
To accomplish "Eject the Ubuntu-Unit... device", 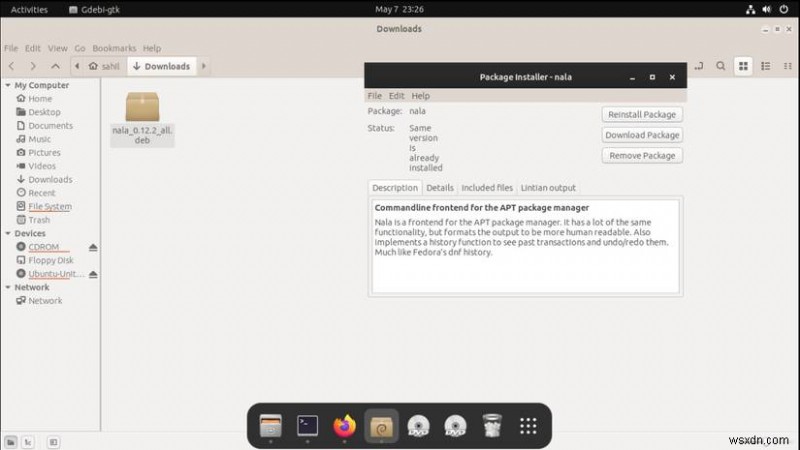I will [93, 274].
